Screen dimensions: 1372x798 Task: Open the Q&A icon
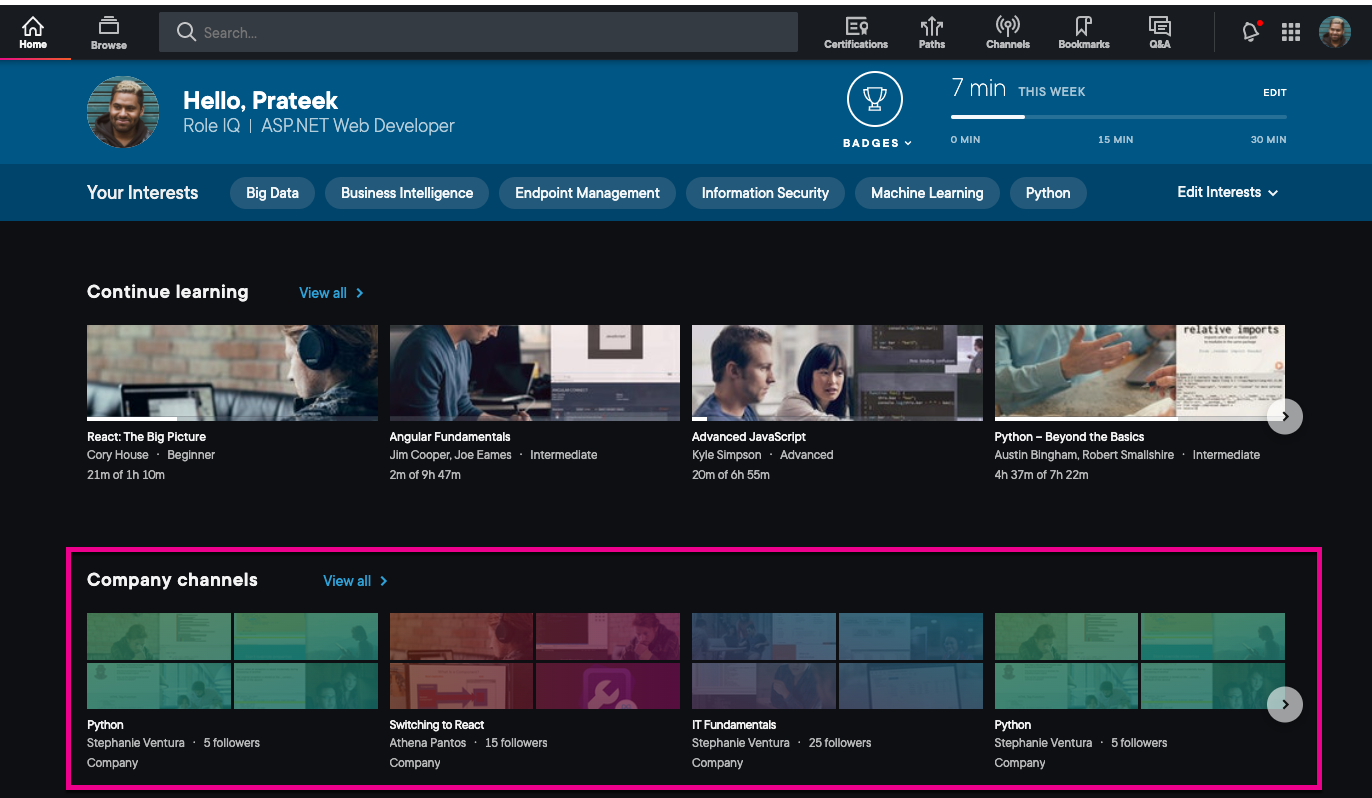[x=1160, y=32]
